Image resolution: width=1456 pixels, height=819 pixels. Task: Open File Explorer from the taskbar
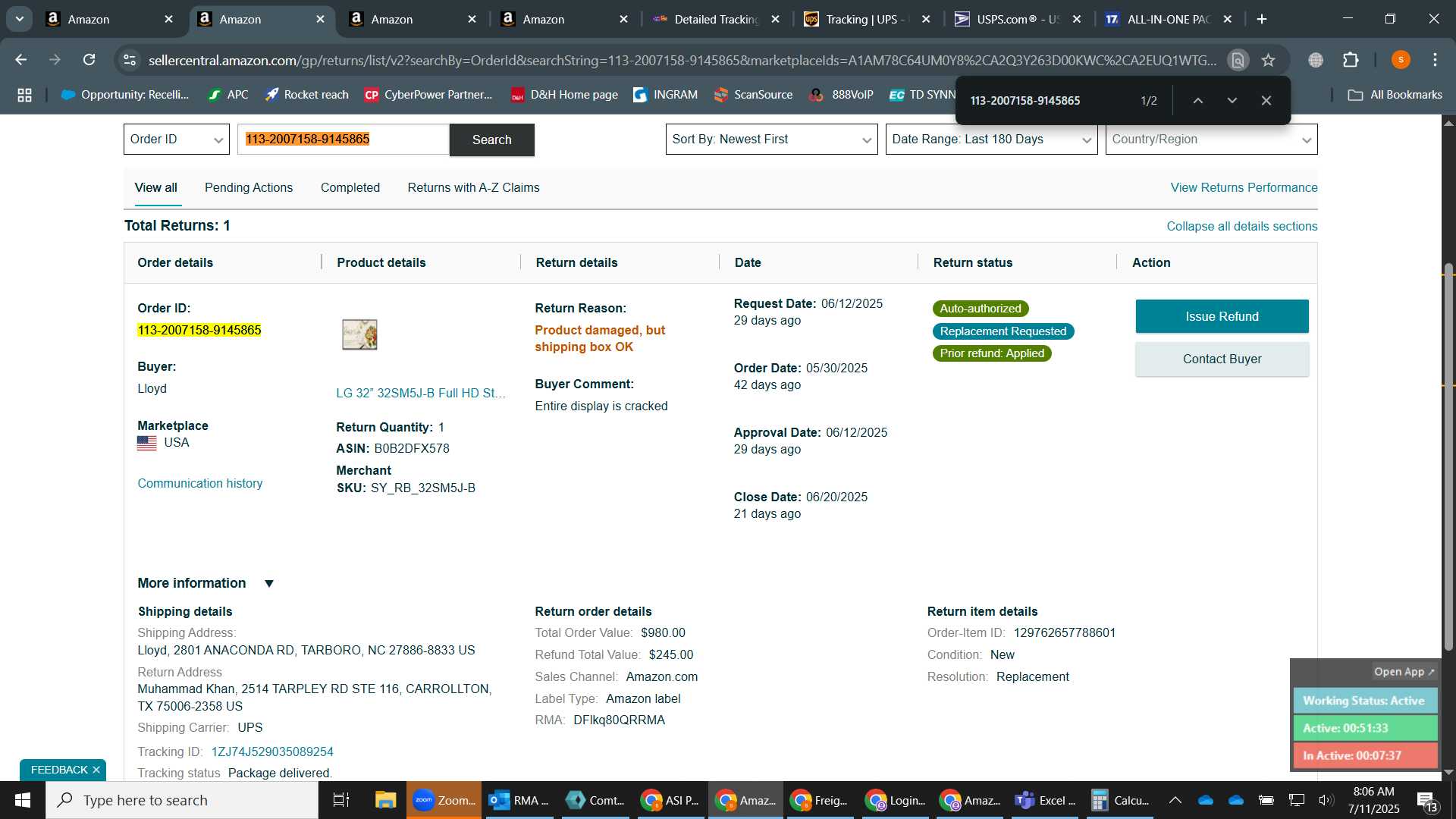[385, 800]
